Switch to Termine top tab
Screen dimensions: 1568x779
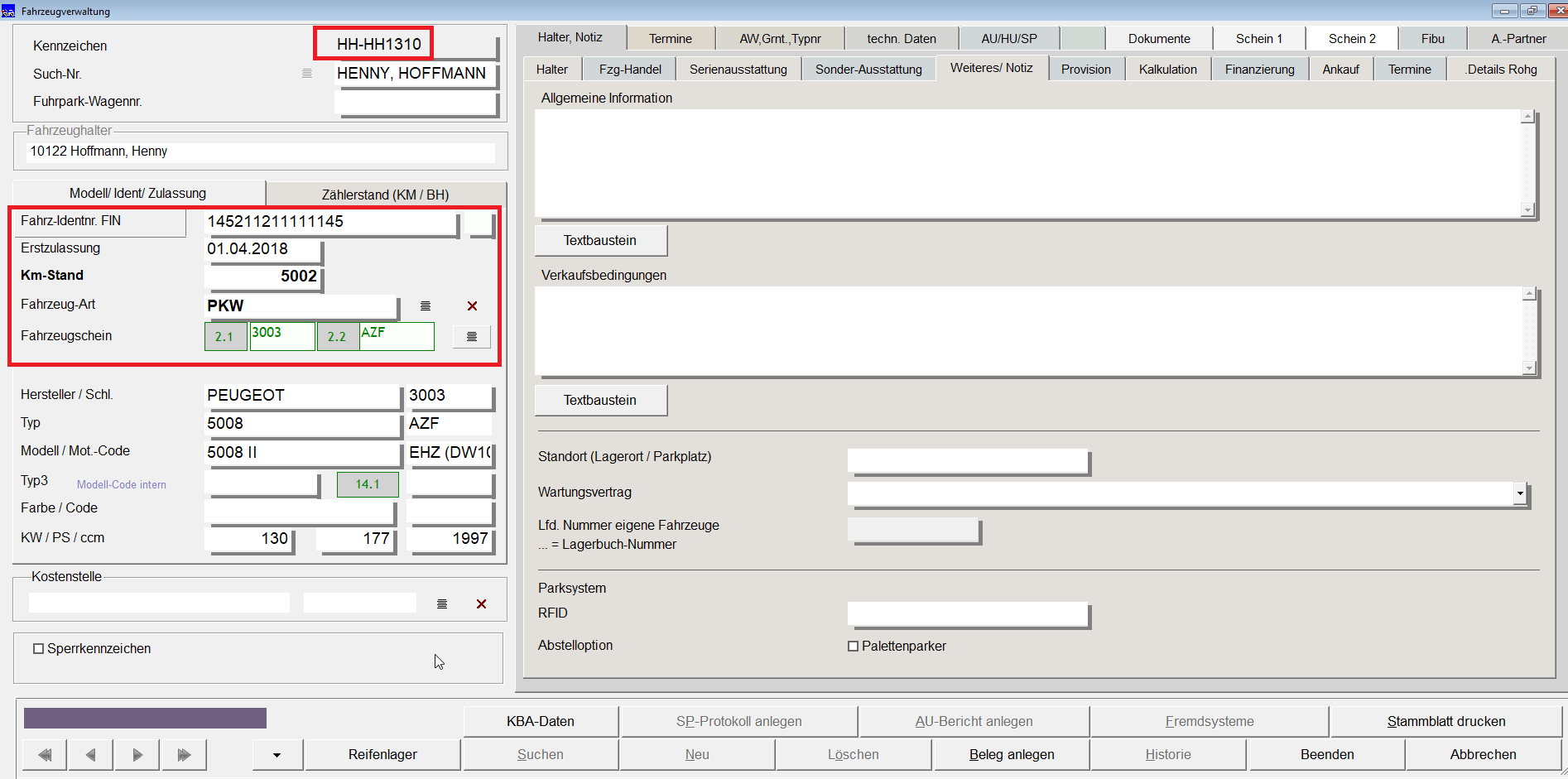tap(671, 39)
